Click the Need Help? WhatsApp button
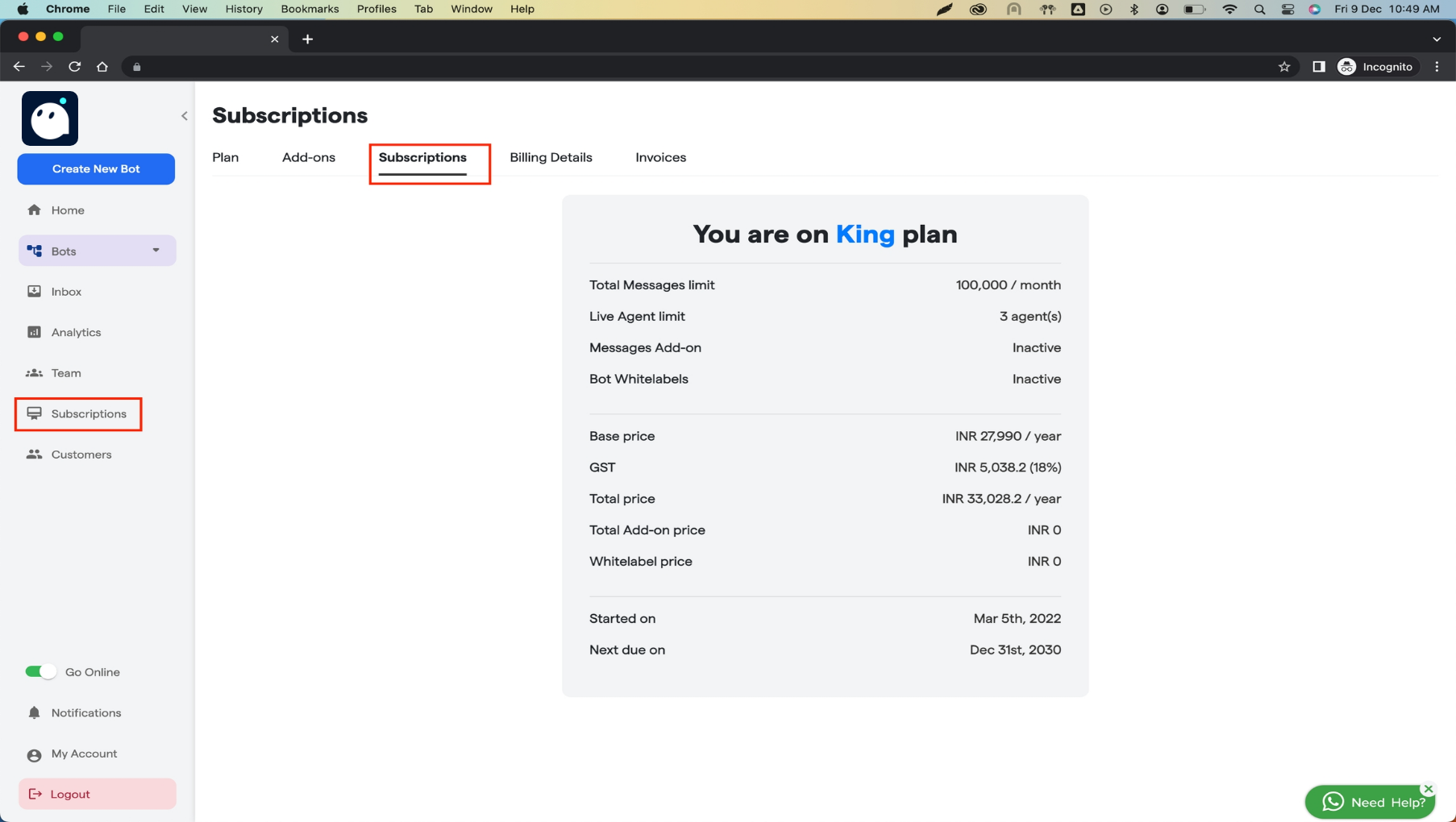Viewport: 1456px width, 822px height. (1370, 802)
